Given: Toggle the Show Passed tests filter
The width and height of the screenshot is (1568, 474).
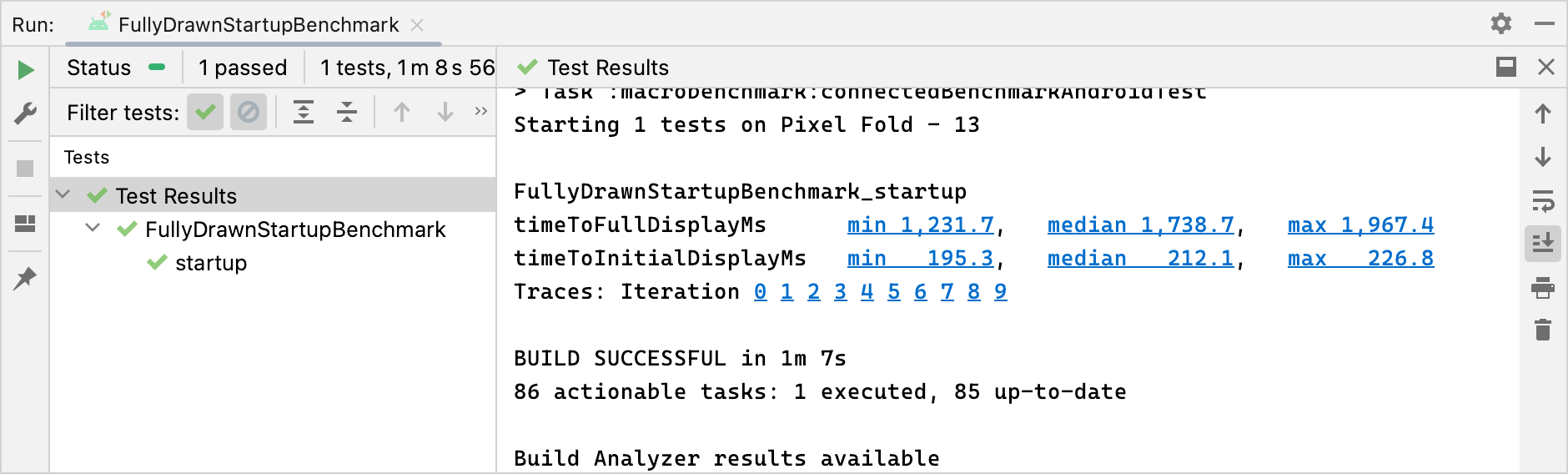Looking at the screenshot, I should [x=205, y=112].
